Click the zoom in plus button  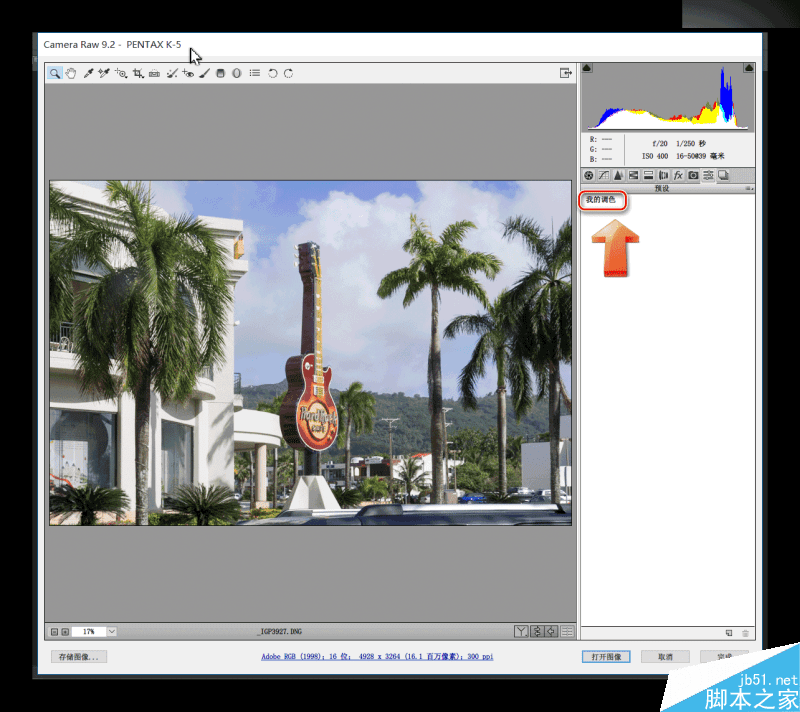pos(65,631)
